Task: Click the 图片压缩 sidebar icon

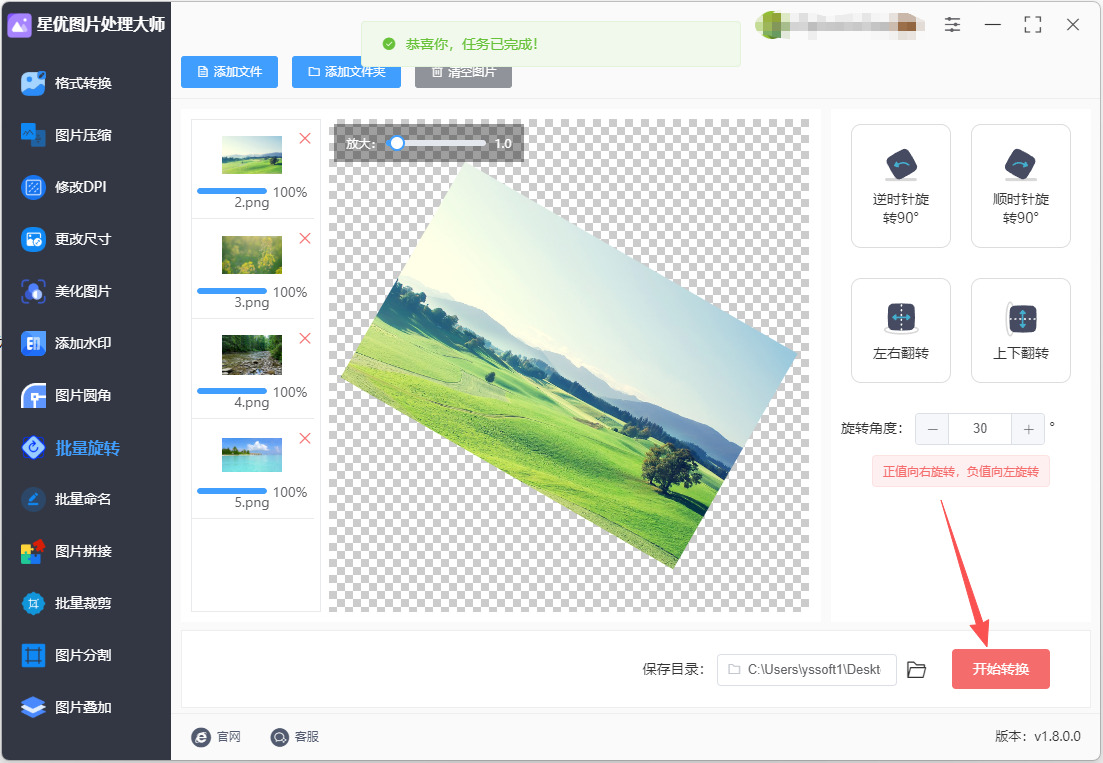Action: (x=33, y=135)
